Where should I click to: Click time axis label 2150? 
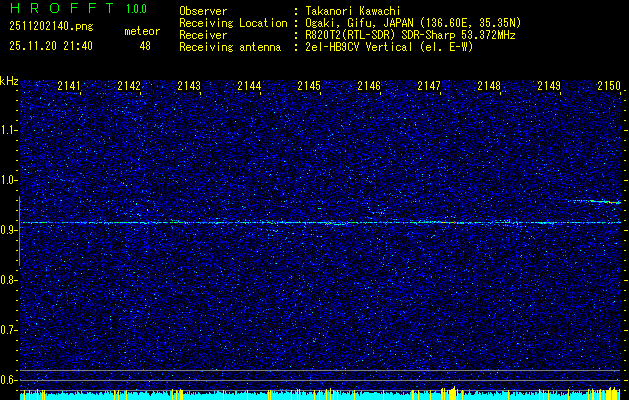point(609,86)
